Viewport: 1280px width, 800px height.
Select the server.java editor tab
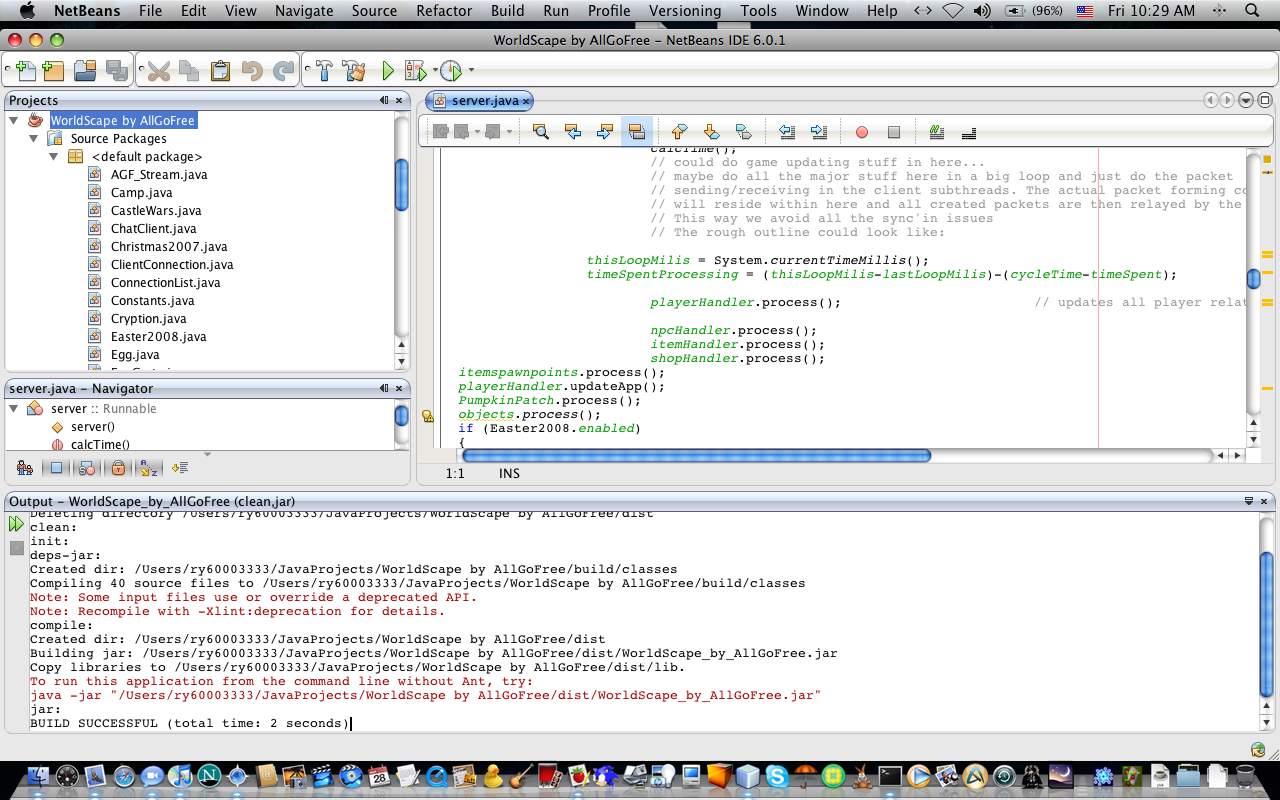[x=478, y=100]
